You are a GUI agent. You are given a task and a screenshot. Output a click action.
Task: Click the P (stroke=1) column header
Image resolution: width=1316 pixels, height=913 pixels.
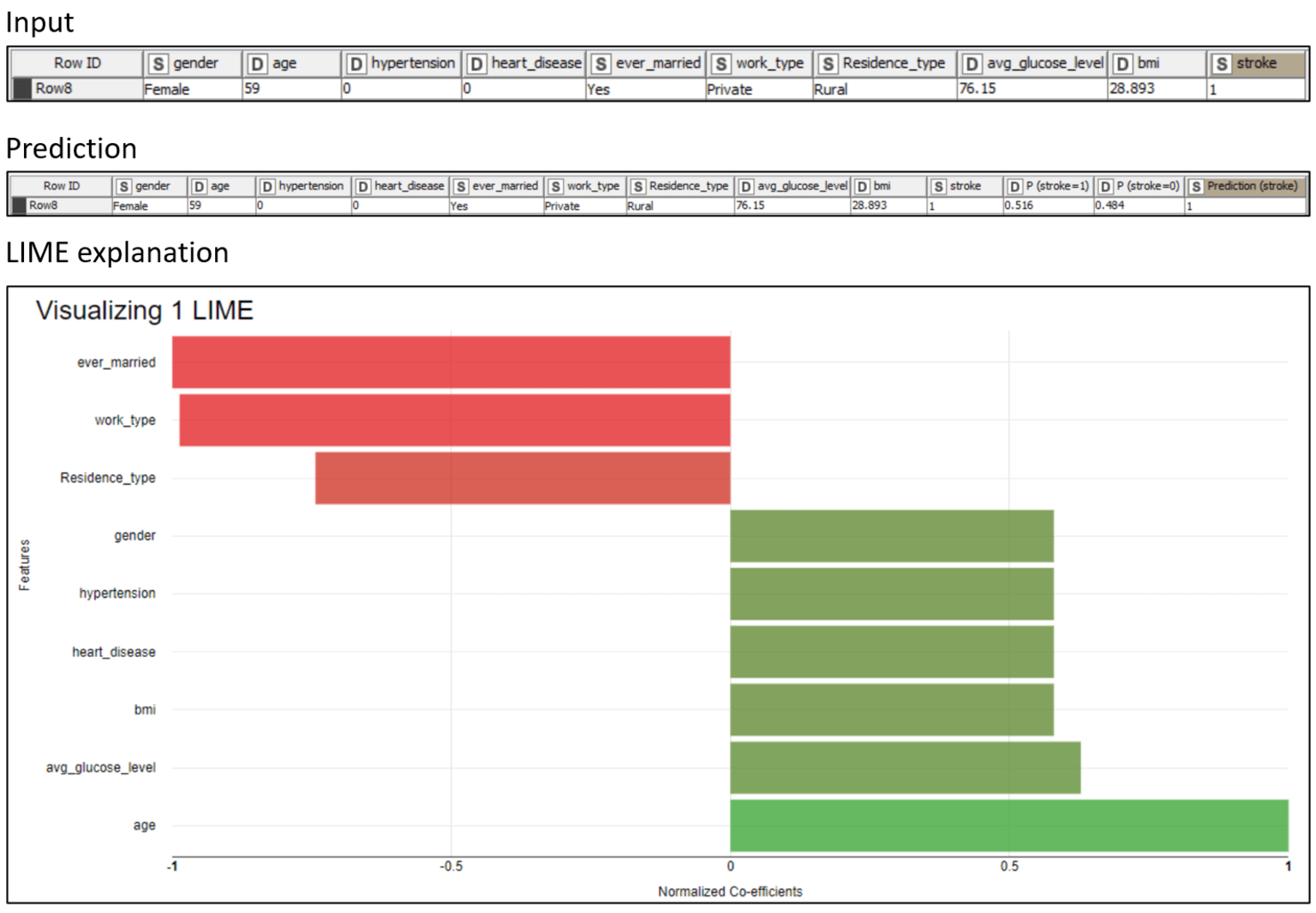coord(1049,186)
